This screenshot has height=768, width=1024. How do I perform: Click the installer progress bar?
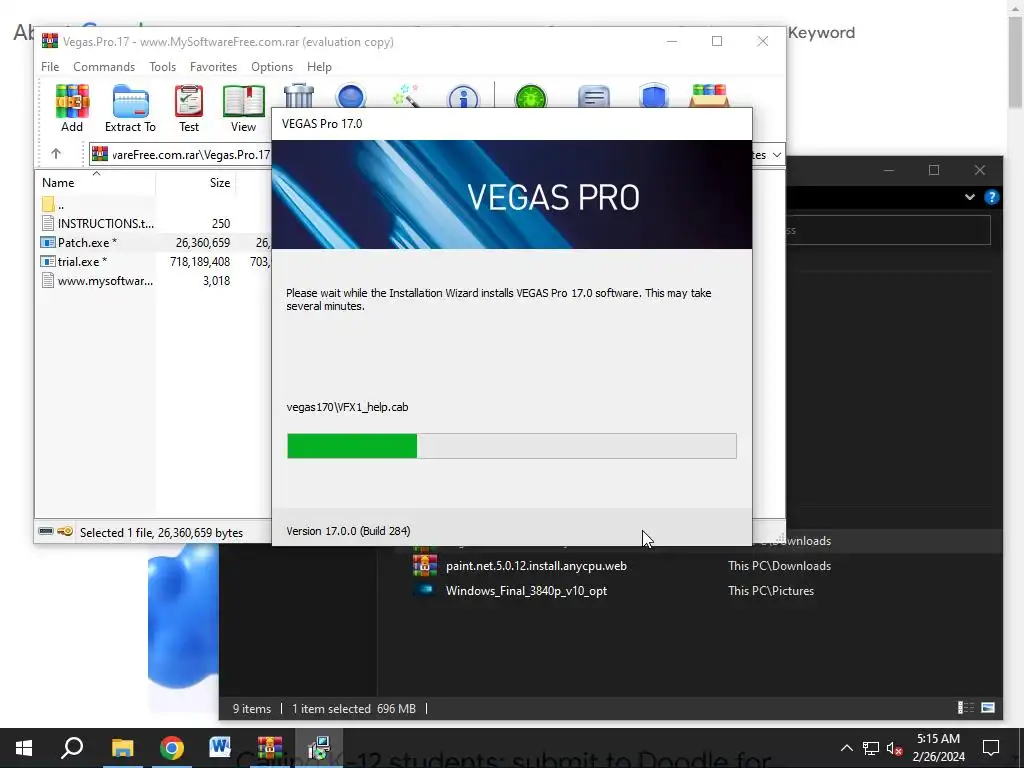pos(511,446)
